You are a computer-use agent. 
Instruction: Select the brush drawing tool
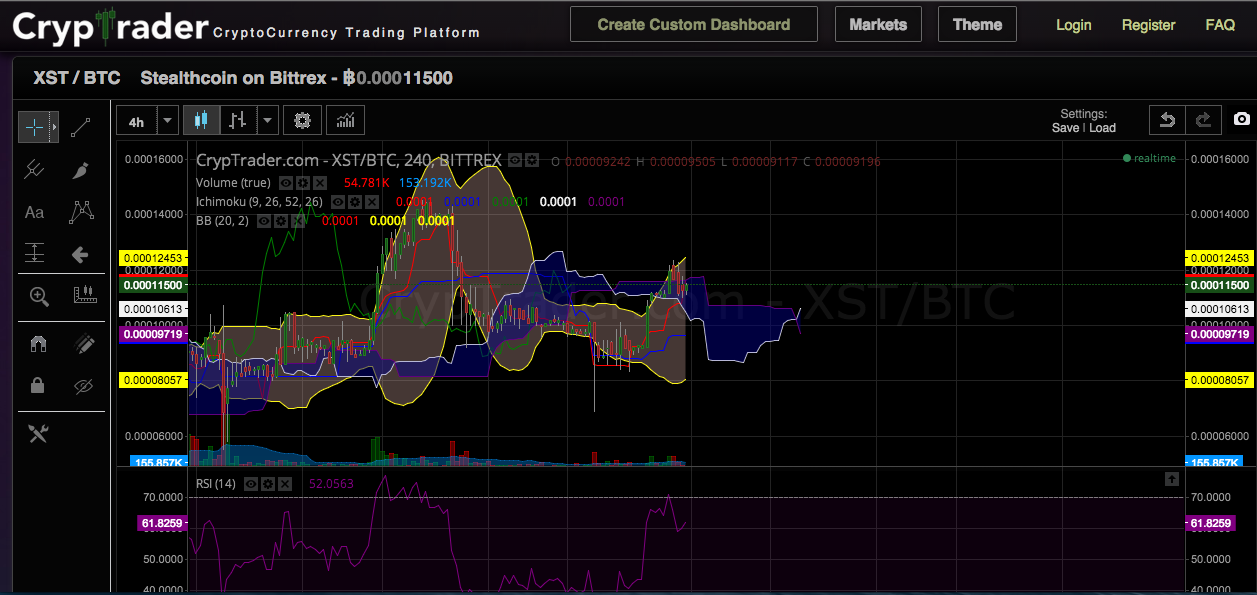coord(82,169)
